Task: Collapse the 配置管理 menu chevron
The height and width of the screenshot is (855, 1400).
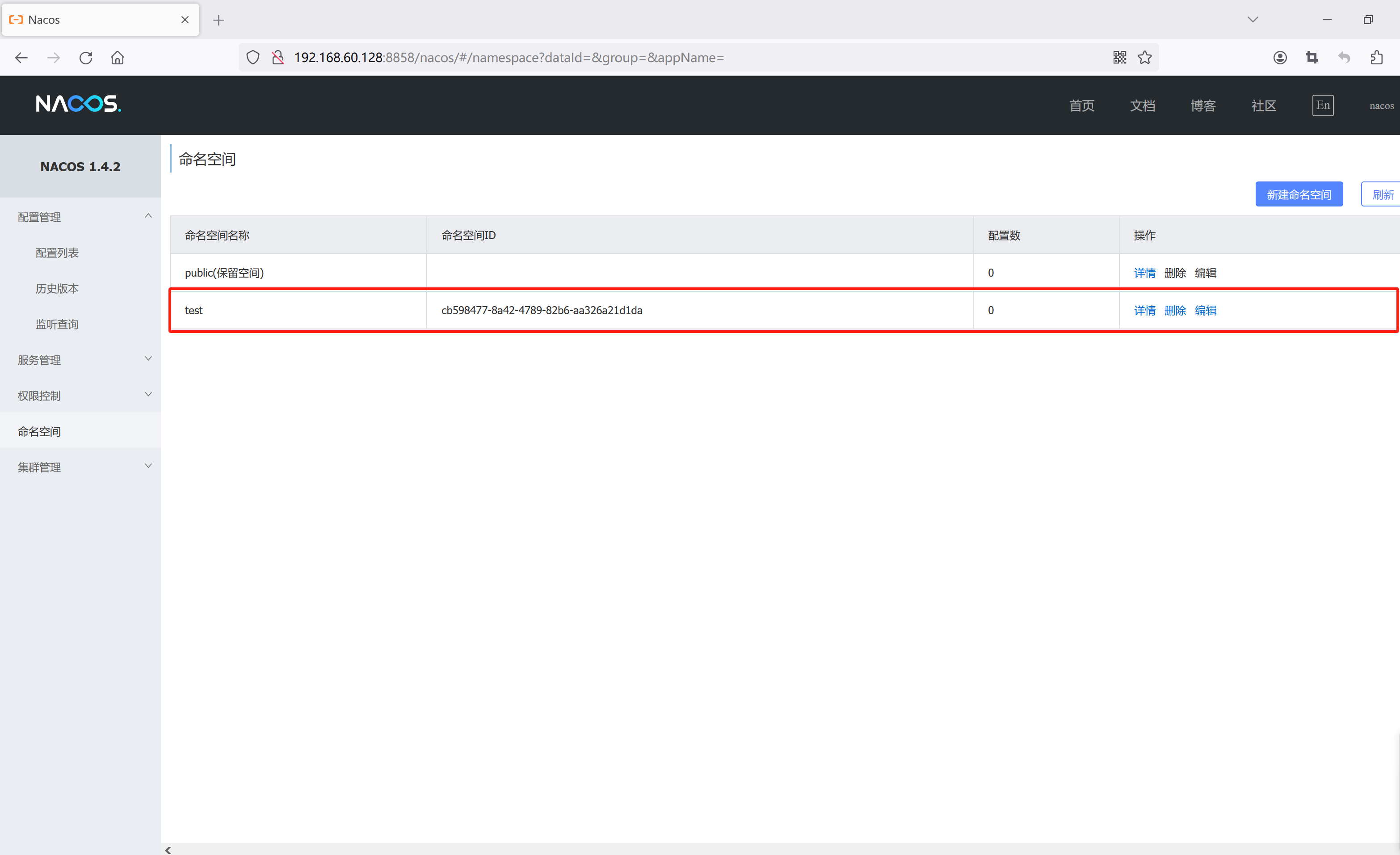Action: click(x=148, y=216)
